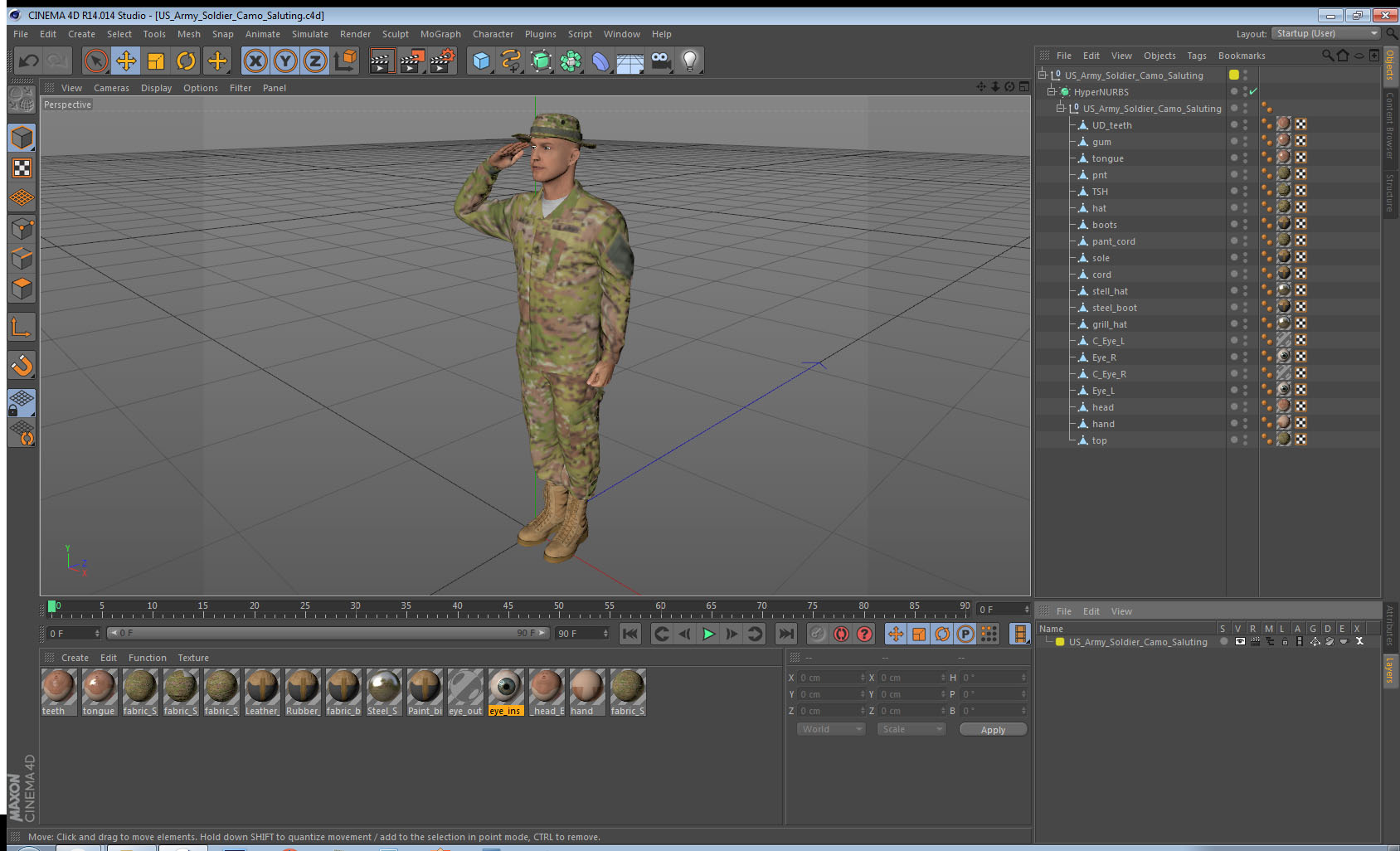Select the teeth material swatch
The width and height of the screenshot is (1400, 851).
coord(59,693)
